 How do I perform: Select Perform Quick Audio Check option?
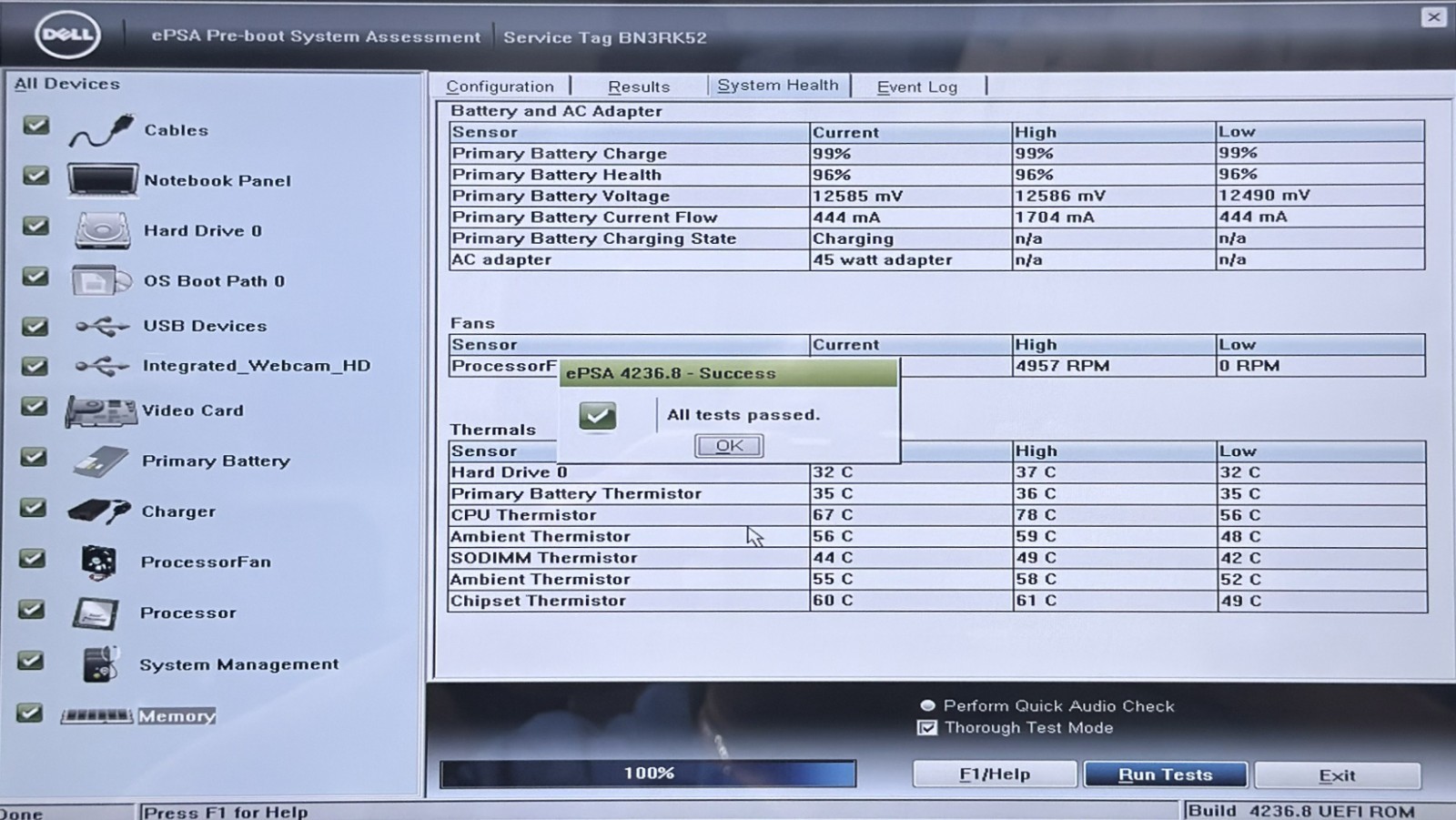pyautogui.click(x=927, y=705)
